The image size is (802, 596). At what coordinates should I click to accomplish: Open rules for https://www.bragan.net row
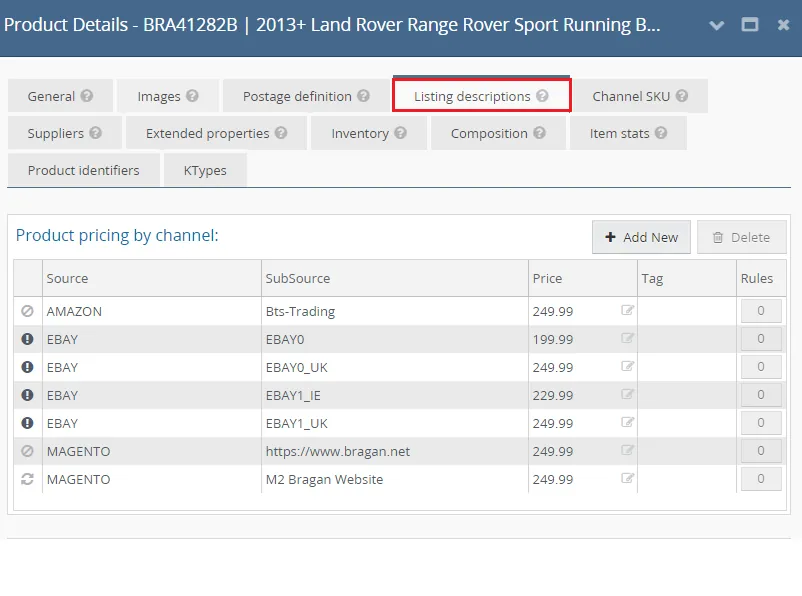pos(761,451)
